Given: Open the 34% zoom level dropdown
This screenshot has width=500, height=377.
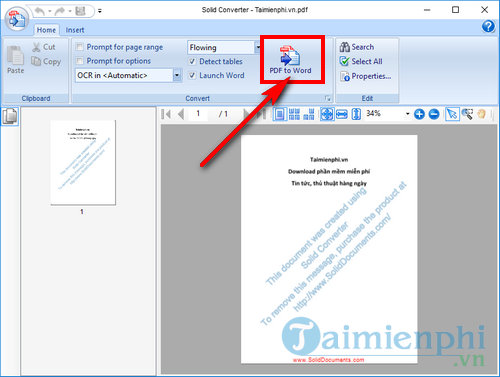Looking at the screenshot, I should click(407, 114).
